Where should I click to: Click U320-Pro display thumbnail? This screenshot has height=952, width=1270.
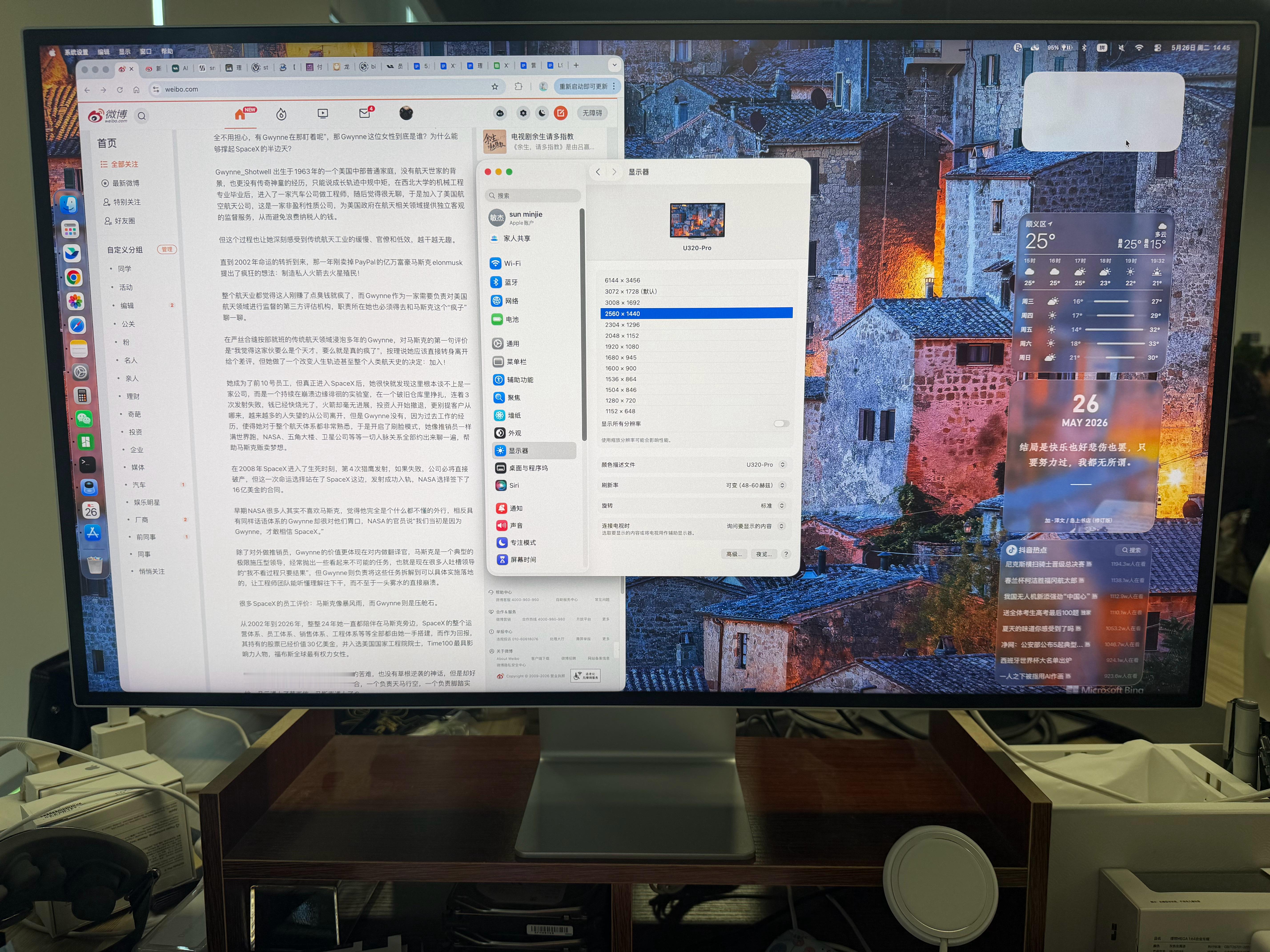pyautogui.click(x=697, y=220)
